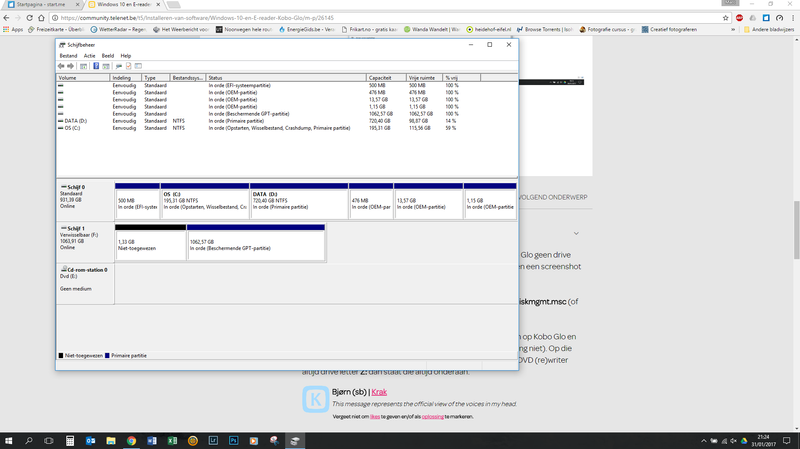Image resolution: width=800 pixels, height=449 pixels.
Task: Click the blue Help icon in toolbar
Action: (x=96, y=66)
